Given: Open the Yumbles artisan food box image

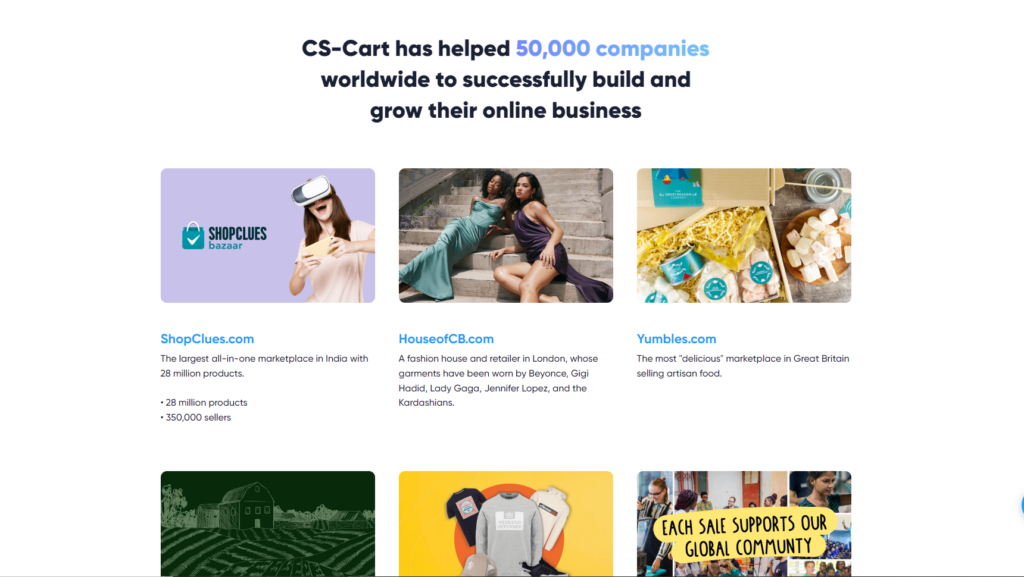Looking at the screenshot, I should [x=744, y=236].
